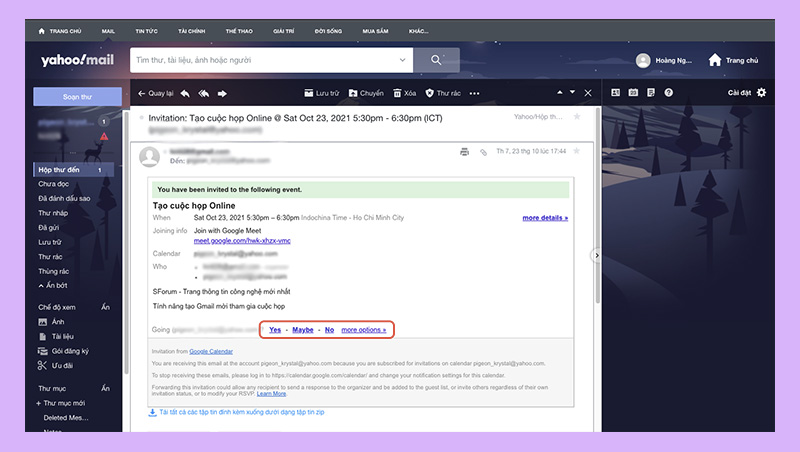Click the Learn More link
The image size is (800, 452).
[271, 394]
